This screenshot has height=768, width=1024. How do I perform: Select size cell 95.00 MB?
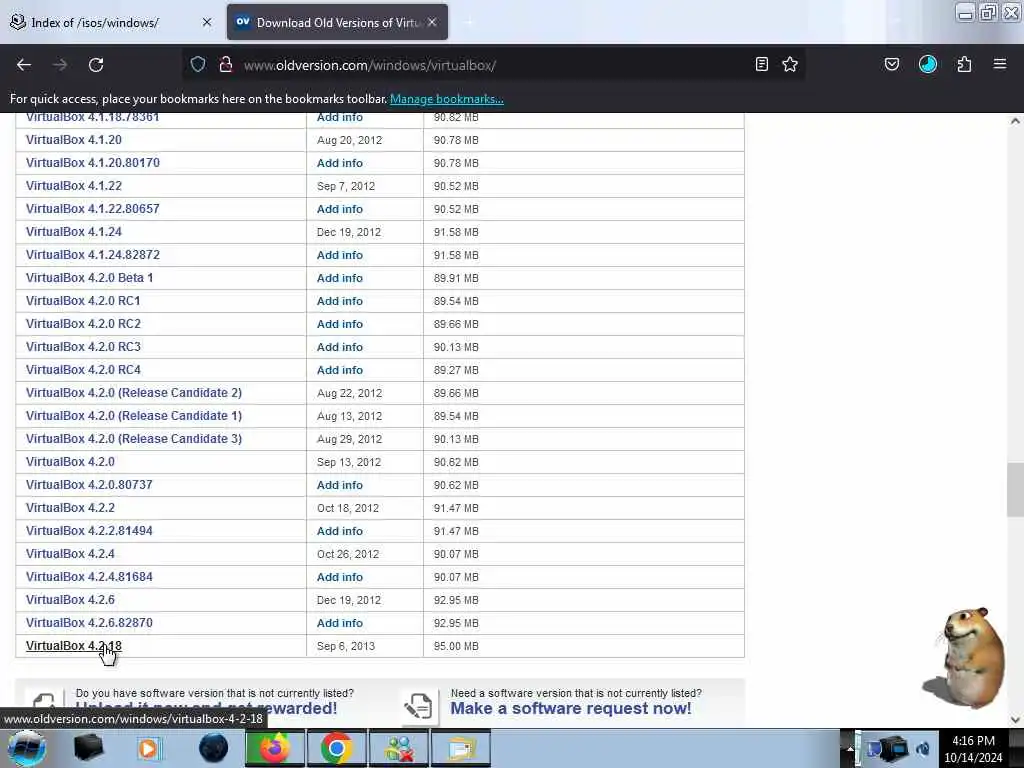(x=456, y=646)
